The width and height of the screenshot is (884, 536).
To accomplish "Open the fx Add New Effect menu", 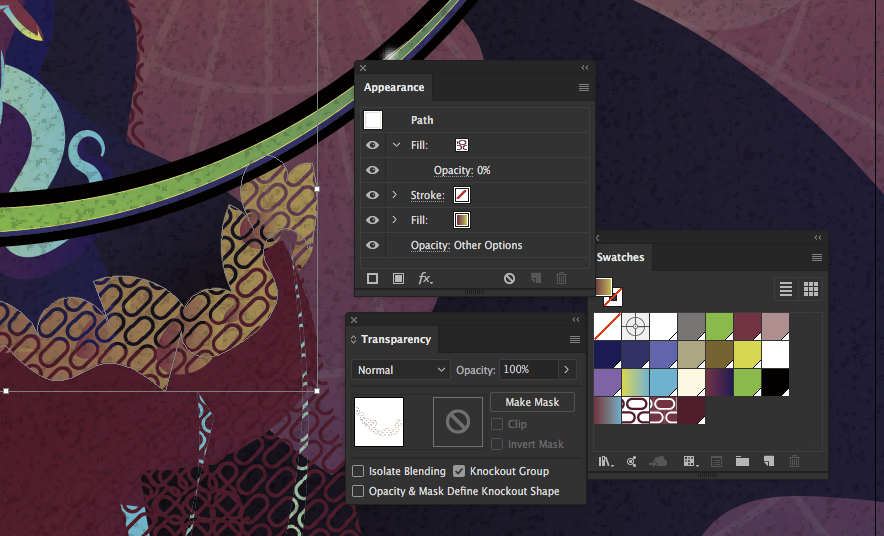I will tap(425, 279).
